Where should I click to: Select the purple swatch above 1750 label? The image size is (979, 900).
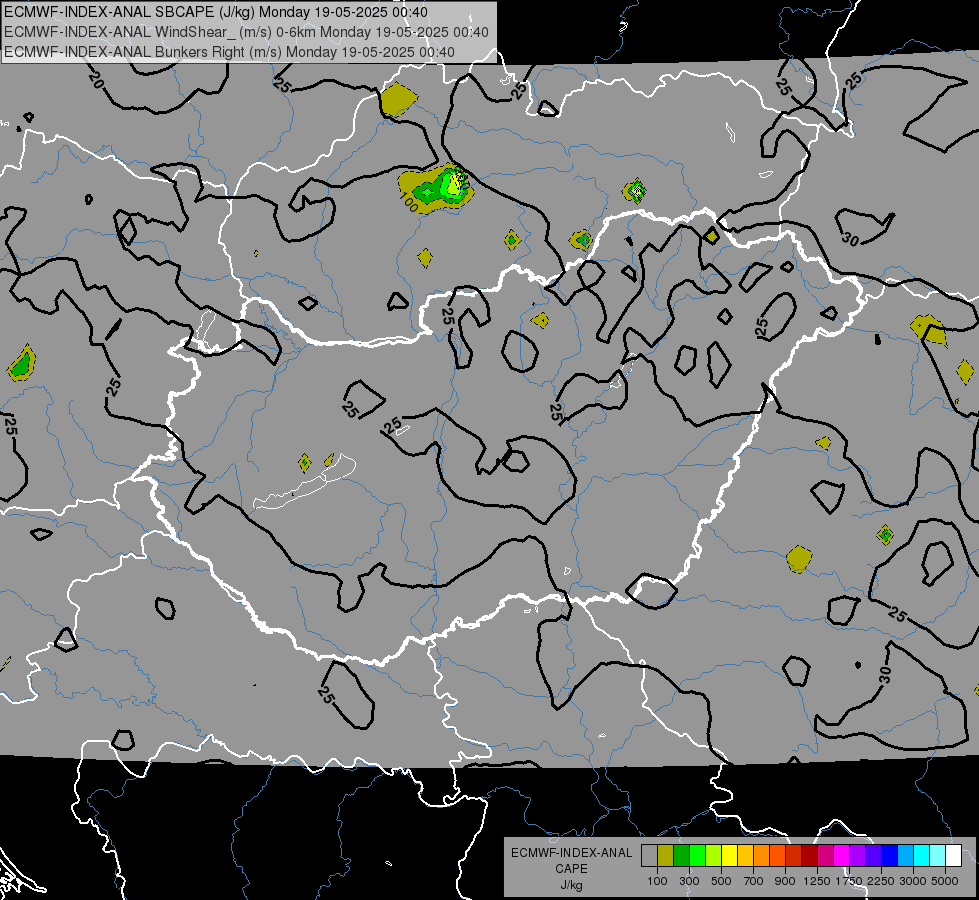pyautogui.click(x=857, y=856)
